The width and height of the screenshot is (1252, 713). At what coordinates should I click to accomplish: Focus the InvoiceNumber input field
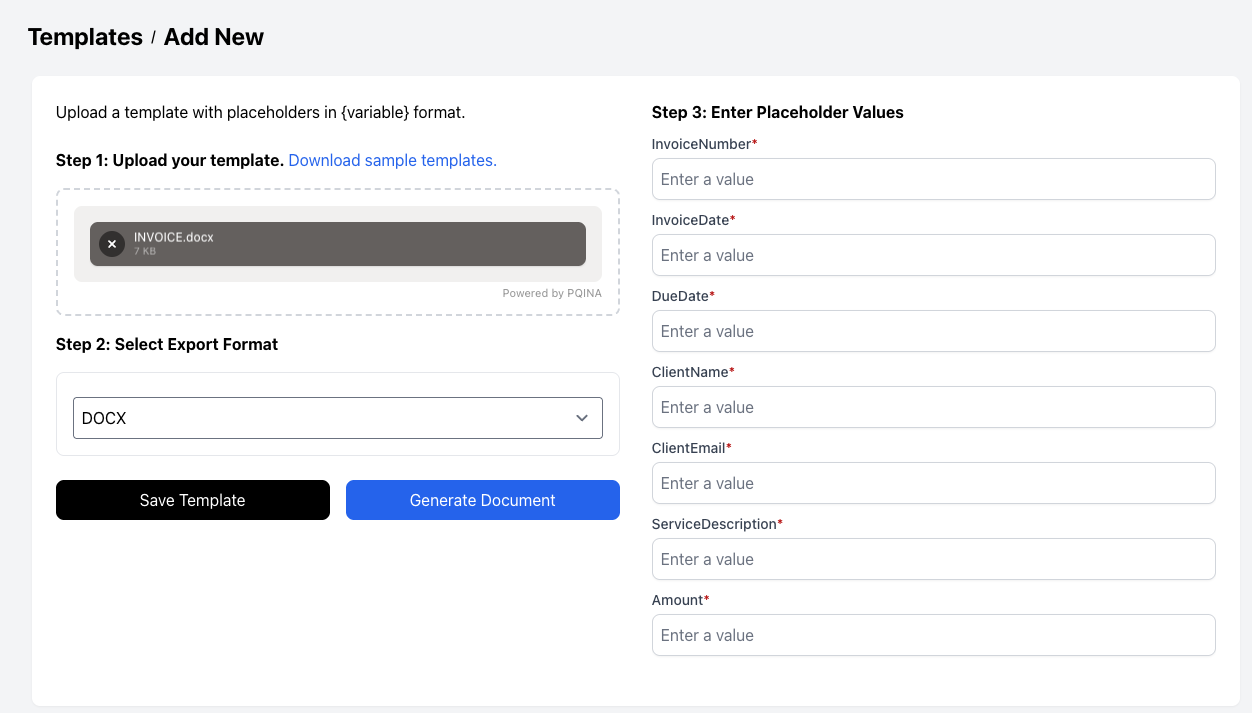(x=933, y=179)
